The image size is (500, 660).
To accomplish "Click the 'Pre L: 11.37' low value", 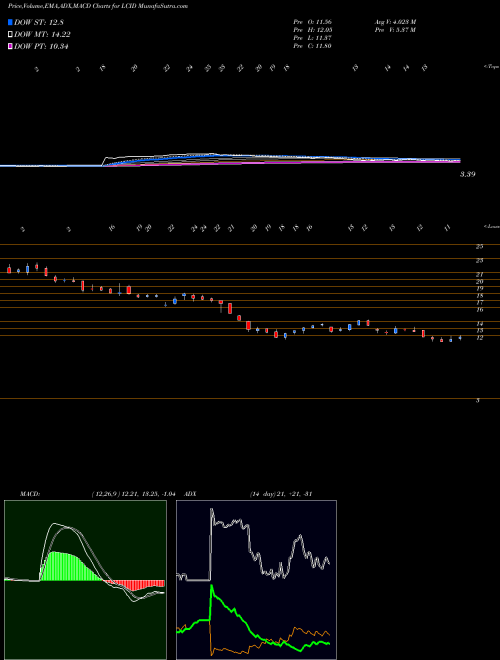I will [313, 38].
